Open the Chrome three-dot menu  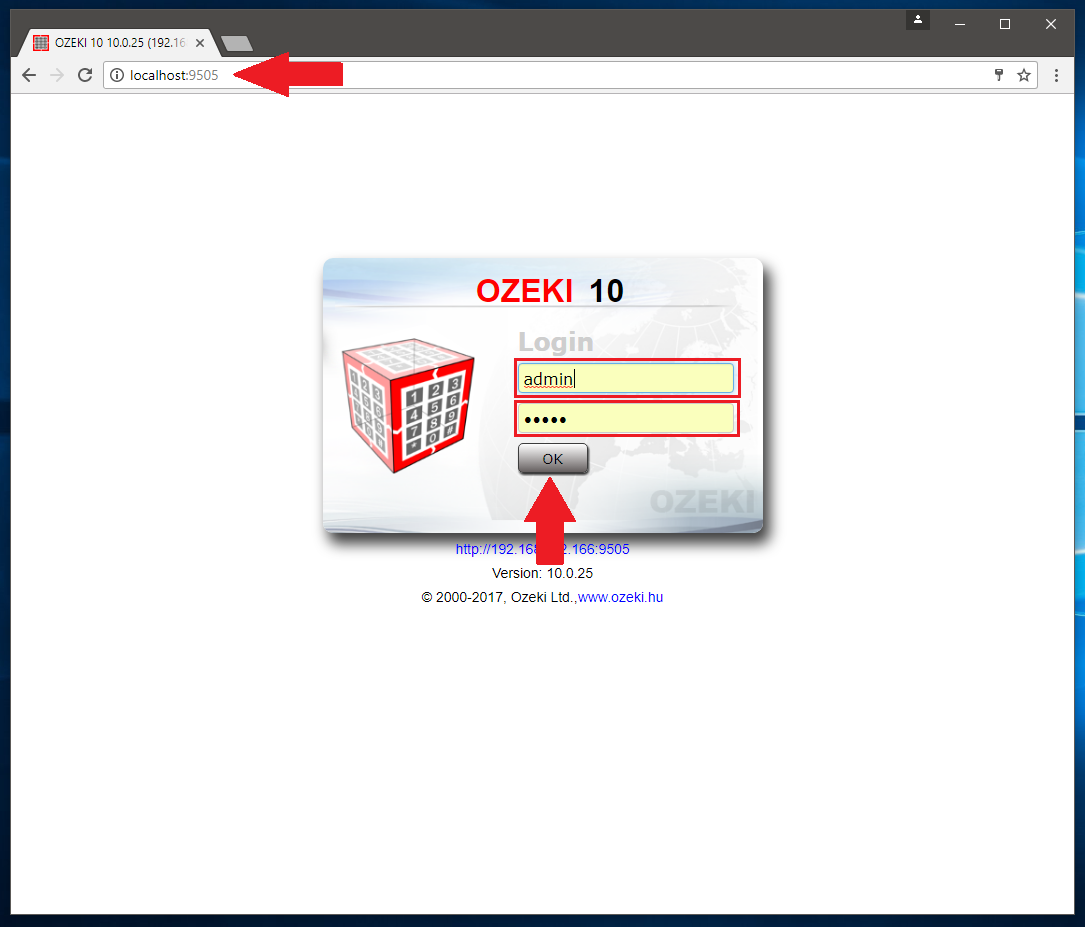1057,75
